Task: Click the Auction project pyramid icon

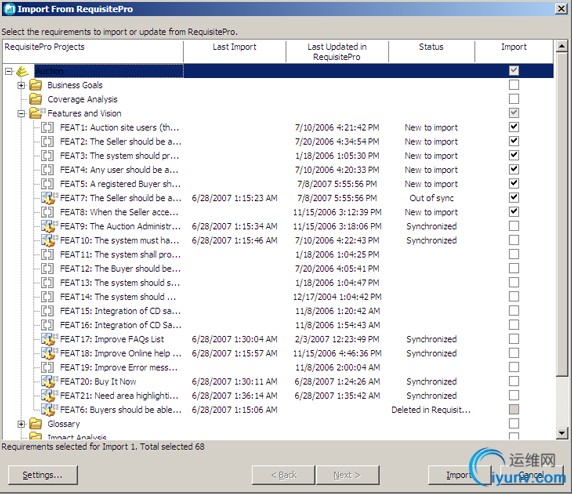Action: 22,71
